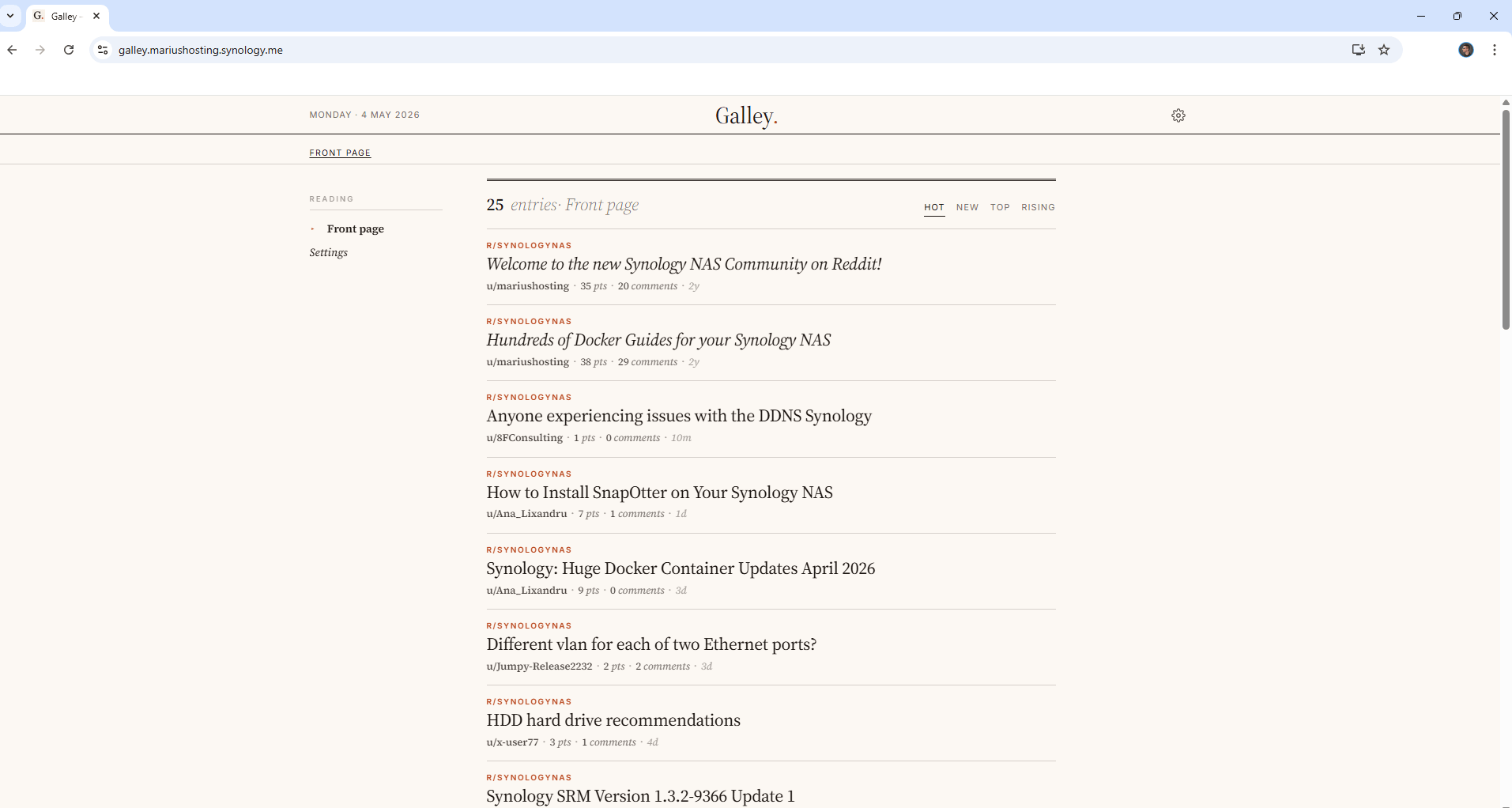Reload the page with the refresh icon
This screenshot has width=1512, height=808.
69,50
